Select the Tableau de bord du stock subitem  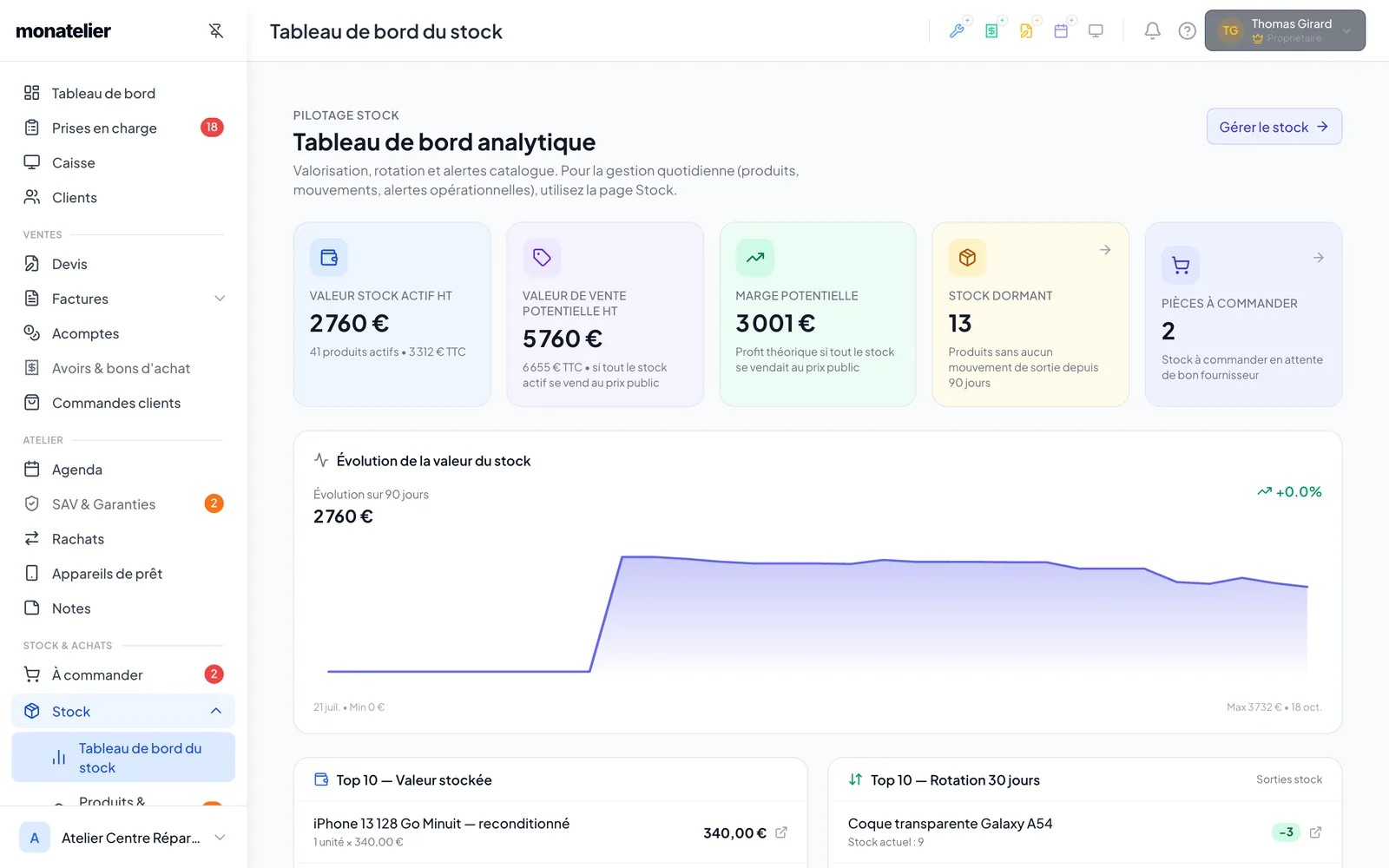tap(123, 757)
